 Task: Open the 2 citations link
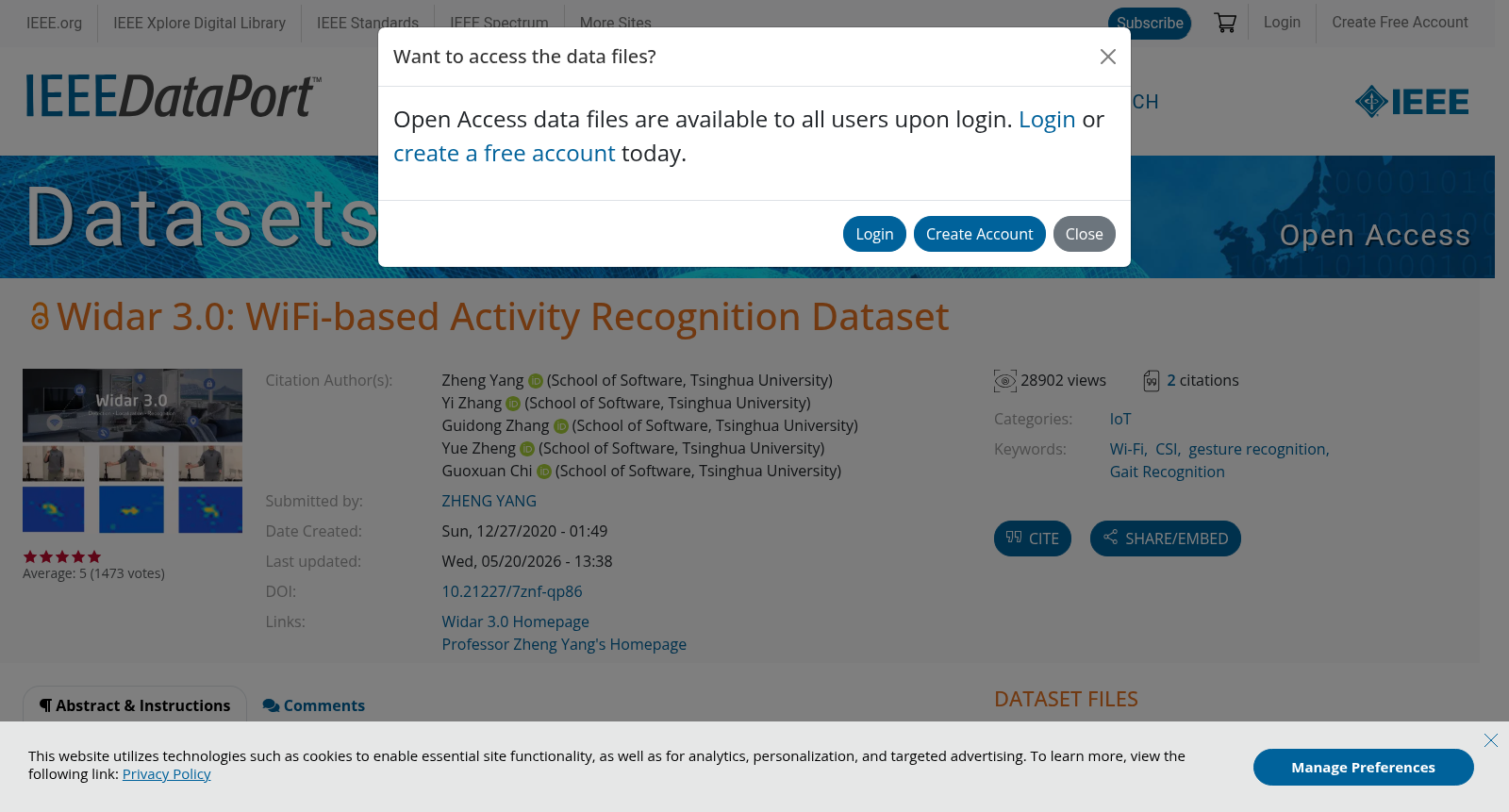click(x=1202, y=380)
